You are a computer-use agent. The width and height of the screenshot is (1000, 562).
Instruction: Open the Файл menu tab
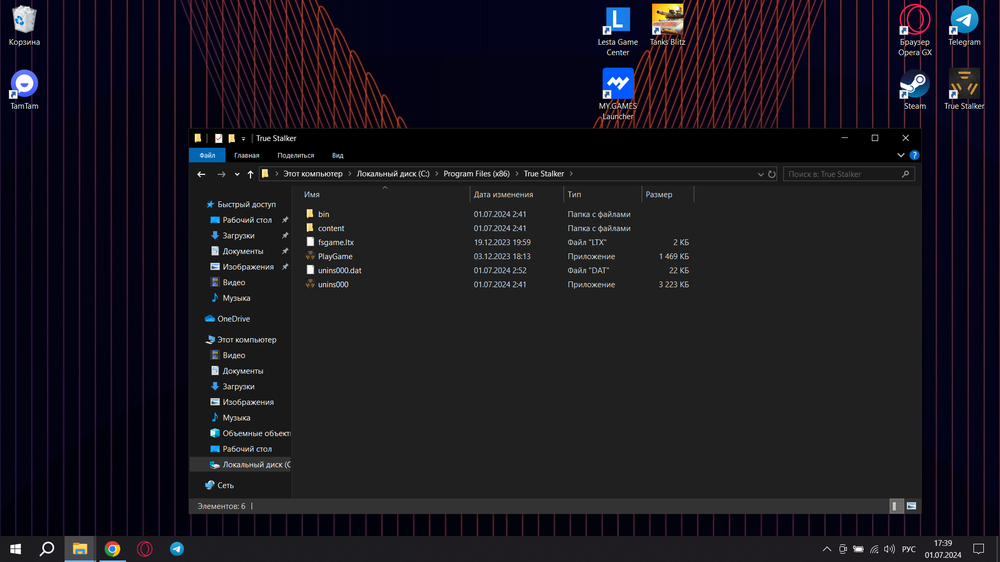click(207, 156)
